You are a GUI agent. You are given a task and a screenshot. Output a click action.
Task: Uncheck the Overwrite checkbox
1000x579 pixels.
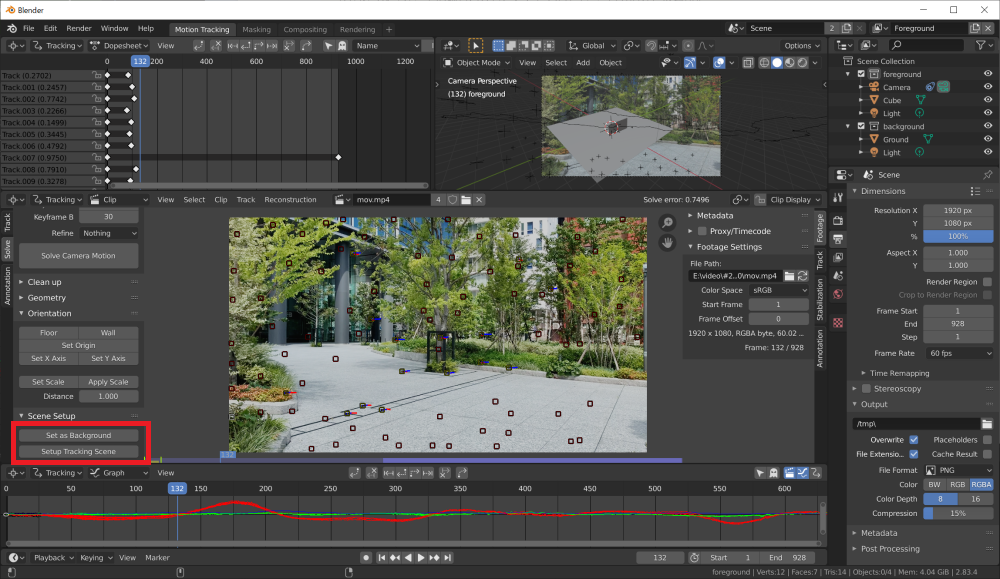pos(914,439)
